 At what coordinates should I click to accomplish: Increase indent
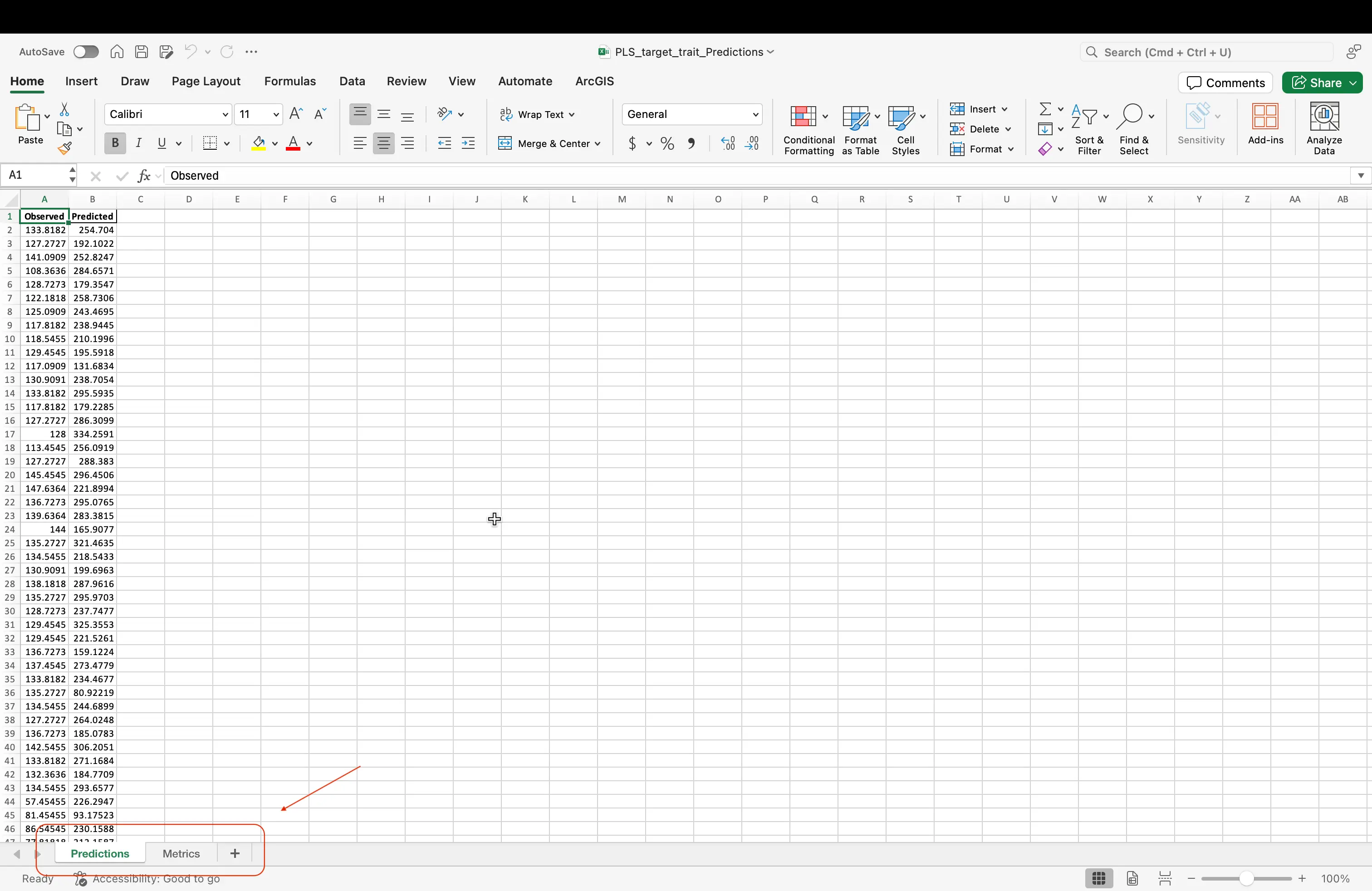click(468, 143)
